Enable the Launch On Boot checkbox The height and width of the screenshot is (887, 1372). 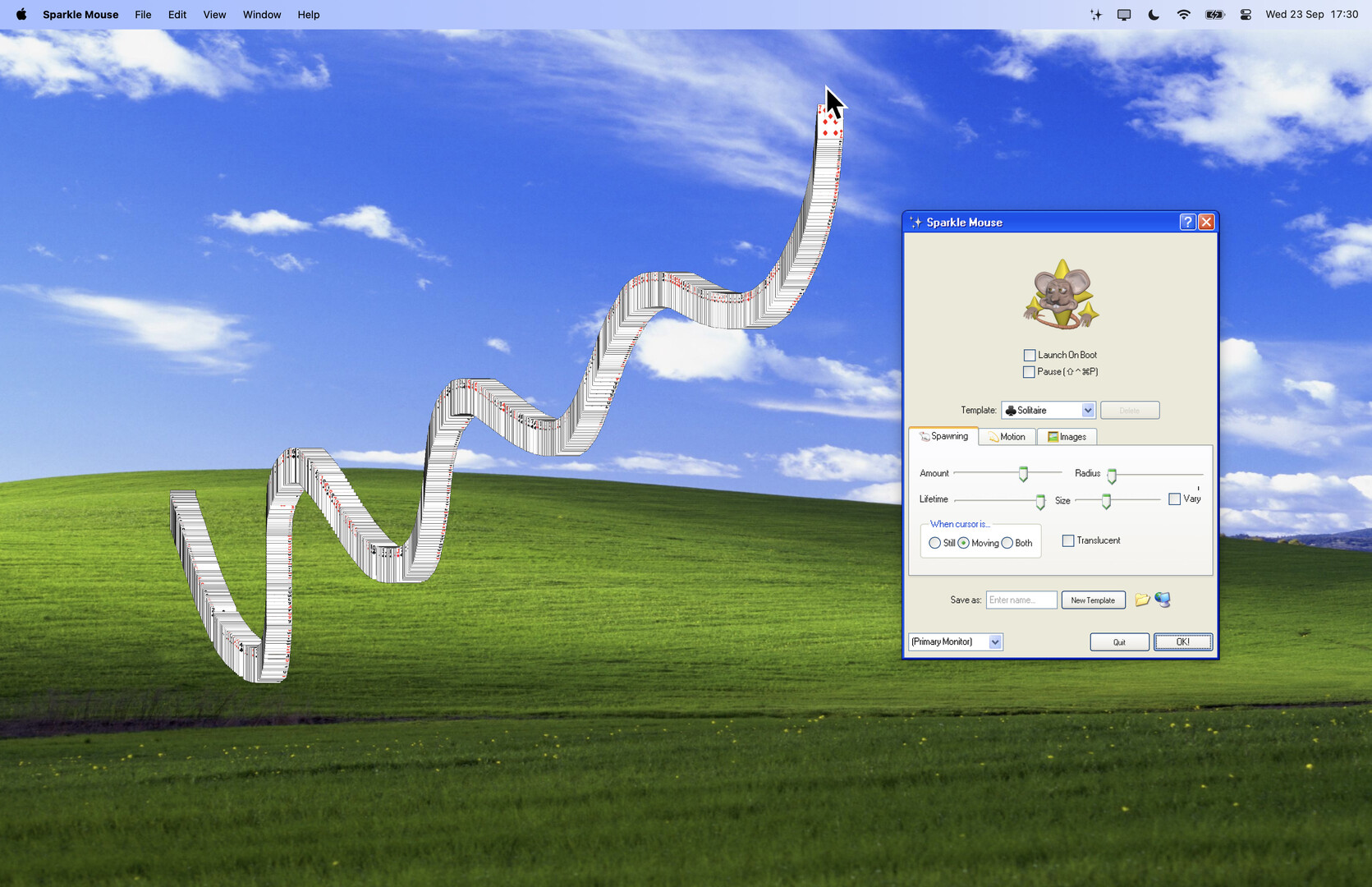point(1030,356)
